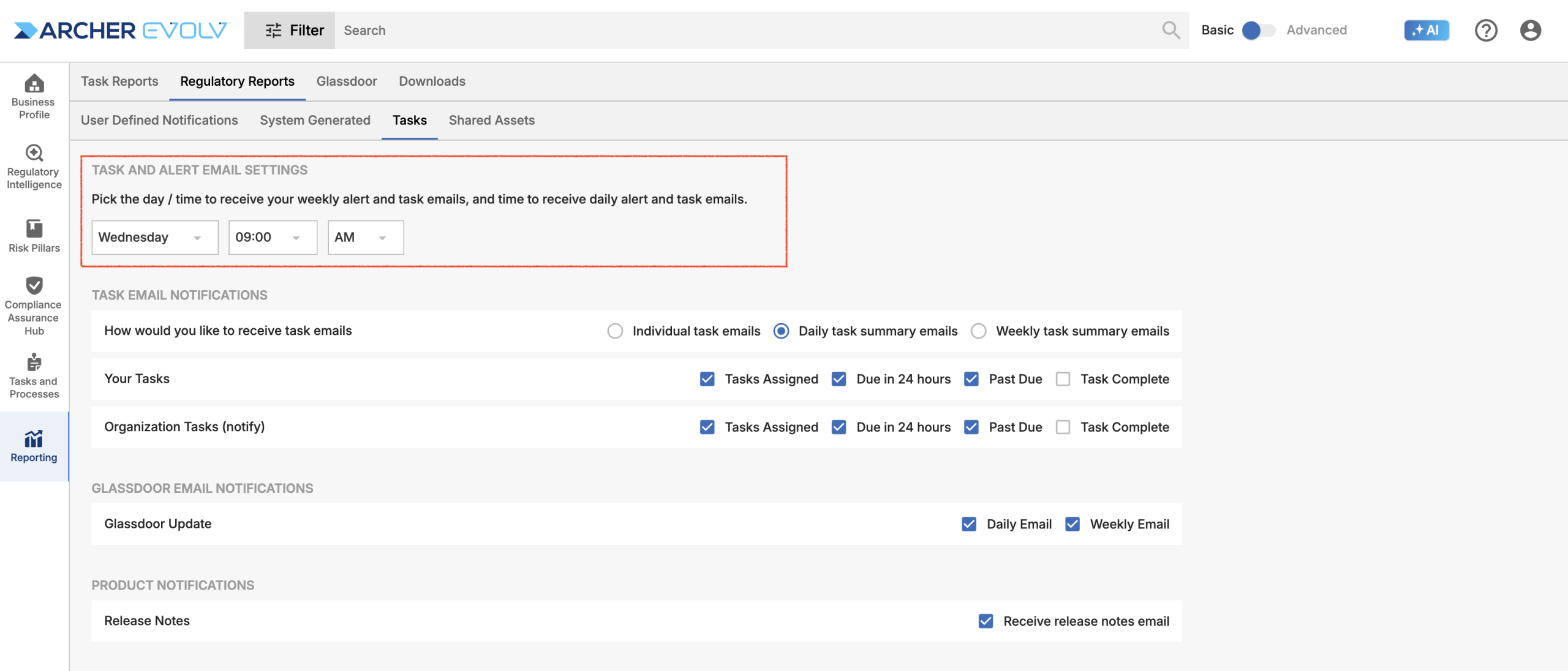Click the search magnifier icon
The image size is (1568, 671).
[1170, 30]
